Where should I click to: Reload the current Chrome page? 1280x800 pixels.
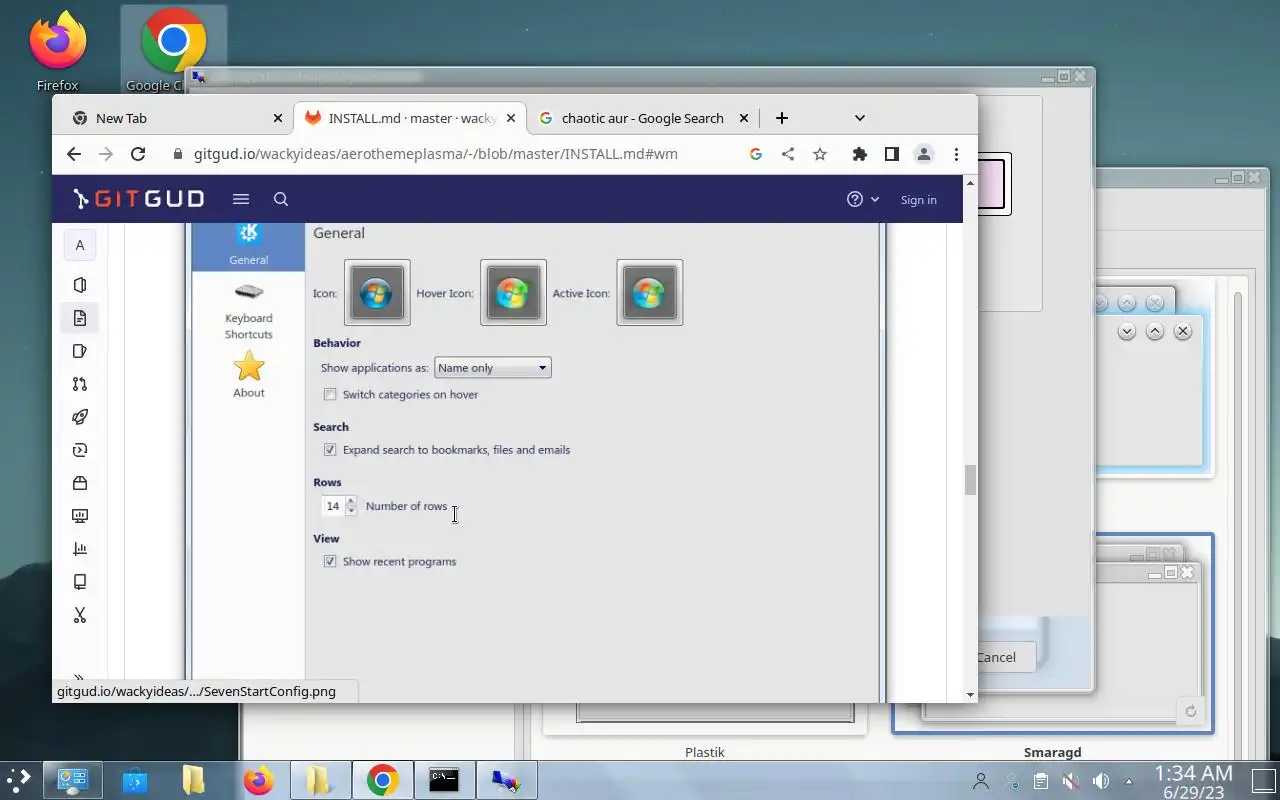[x=138, y=154]
